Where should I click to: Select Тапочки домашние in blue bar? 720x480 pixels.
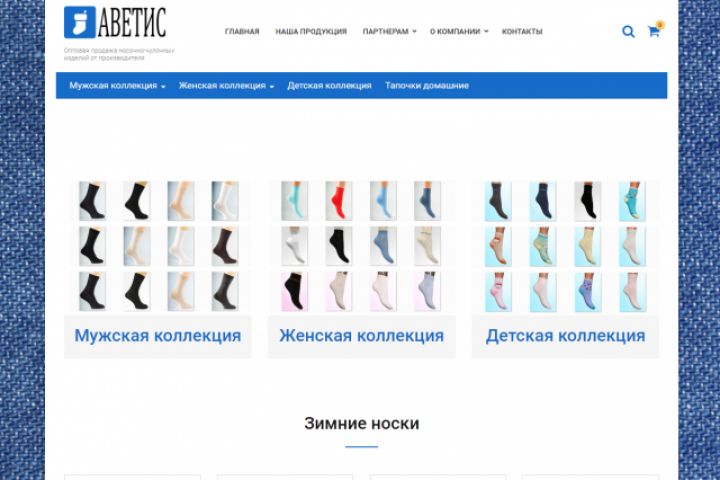coord(427,85)
